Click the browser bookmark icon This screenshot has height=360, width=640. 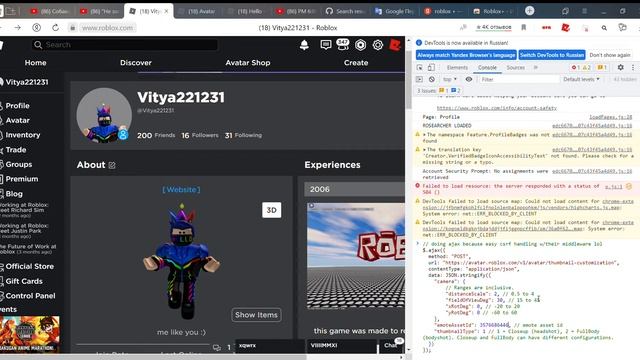[x=524, y=28]
